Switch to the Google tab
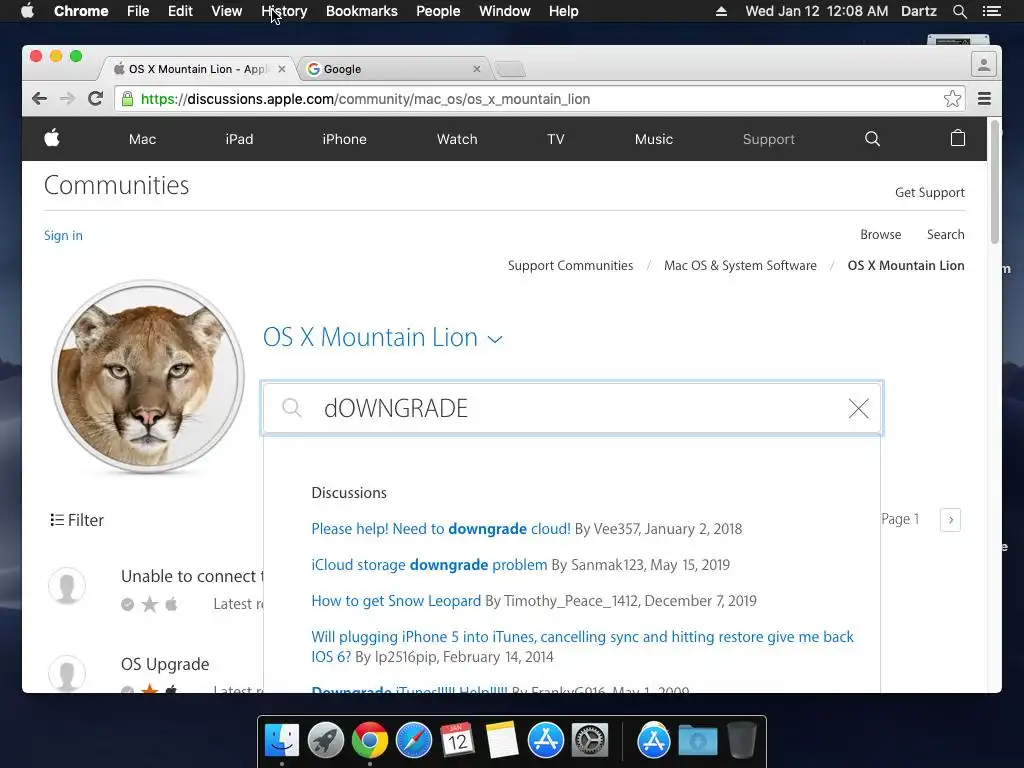This screenshot has width=1024, height=768. pos(392,69)
